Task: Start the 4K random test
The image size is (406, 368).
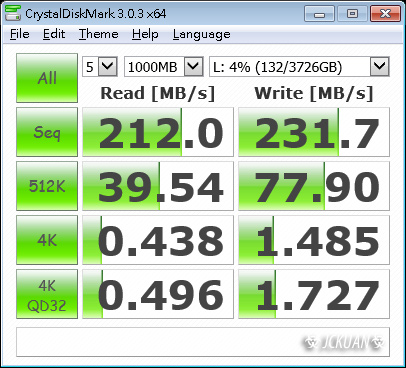Action: click(x=47, y=240)
